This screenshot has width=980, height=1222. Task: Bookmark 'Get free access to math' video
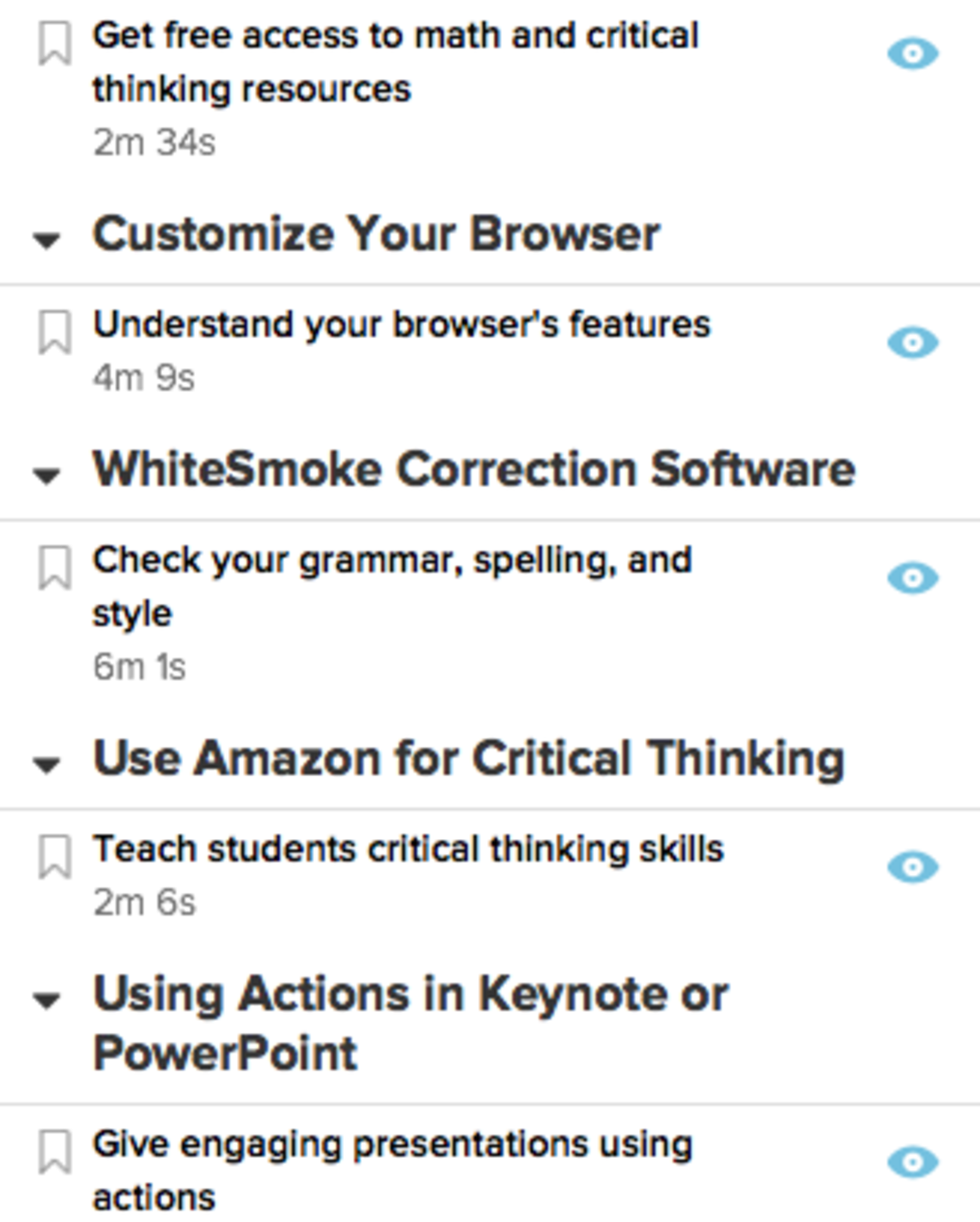click(55, 44)
